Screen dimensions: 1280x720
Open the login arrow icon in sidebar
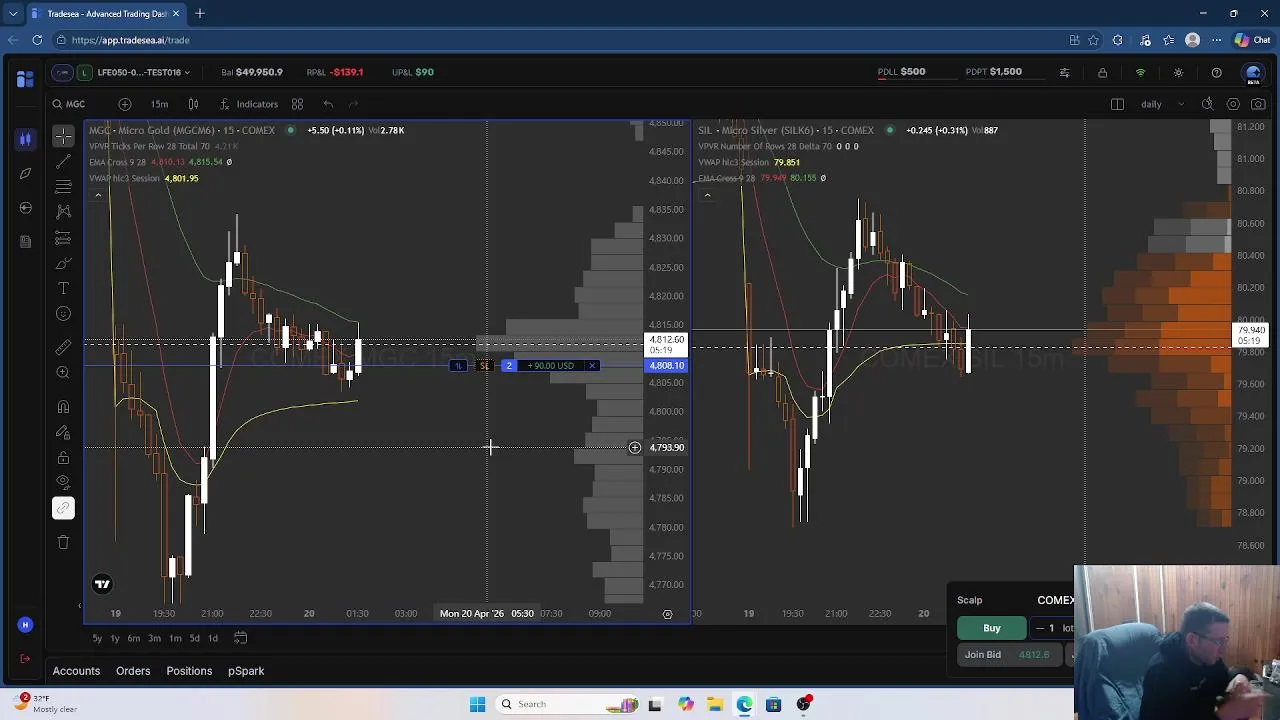25,207
